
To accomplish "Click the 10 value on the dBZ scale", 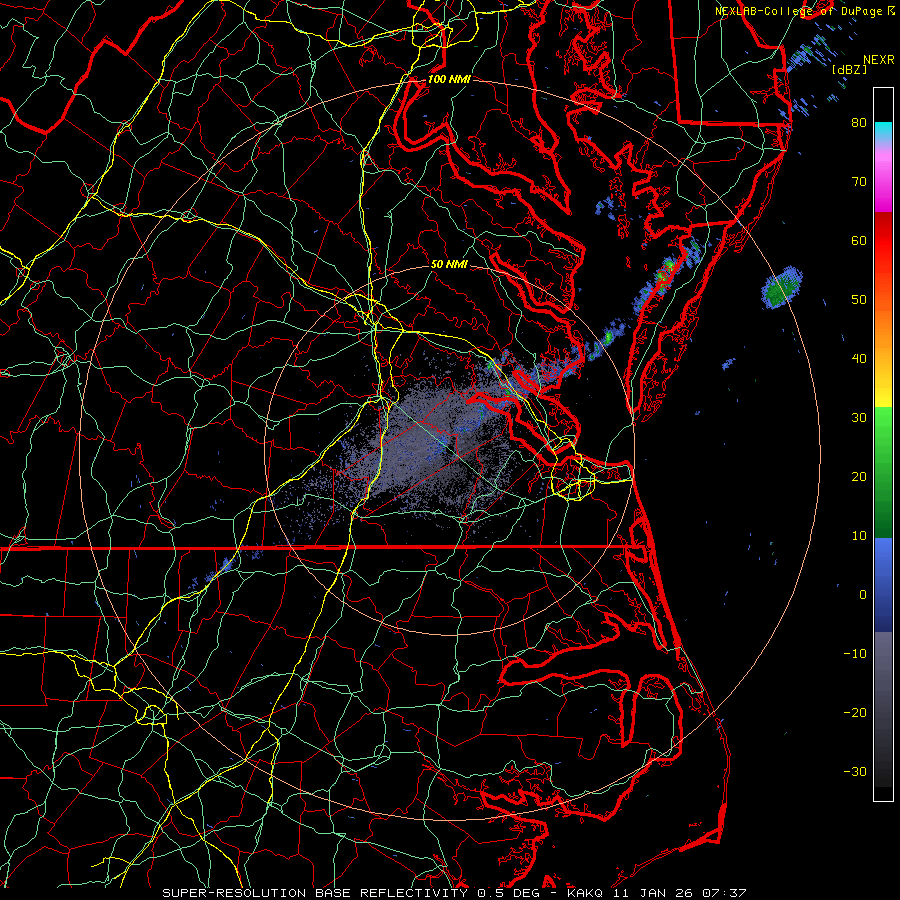I will [x=859, y=536].
